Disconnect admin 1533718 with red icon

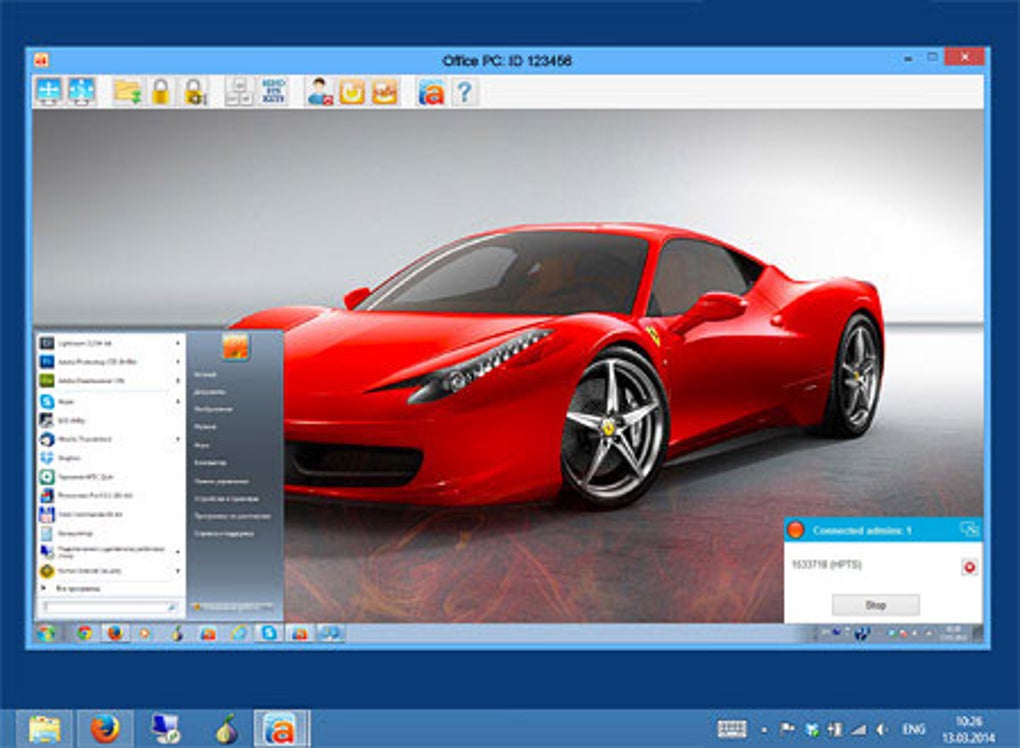point(969,567)
